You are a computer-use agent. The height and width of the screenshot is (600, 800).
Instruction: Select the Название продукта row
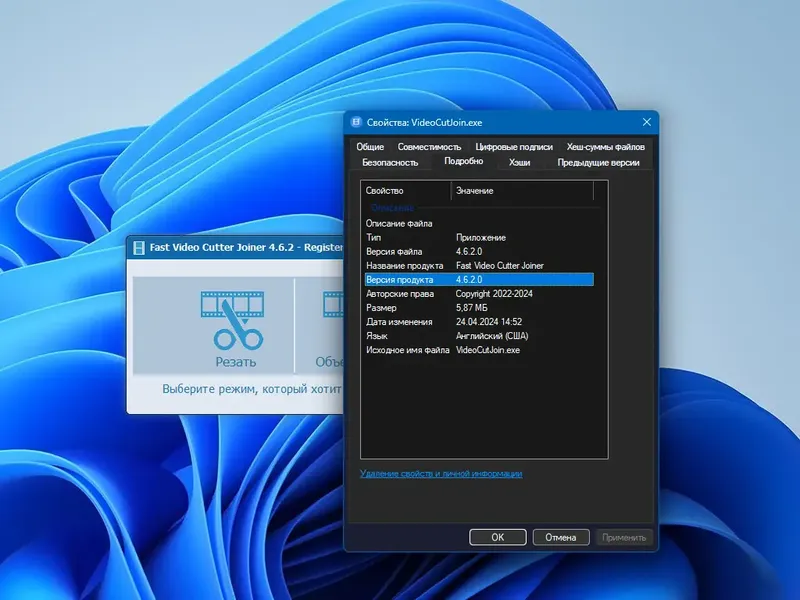479,265
